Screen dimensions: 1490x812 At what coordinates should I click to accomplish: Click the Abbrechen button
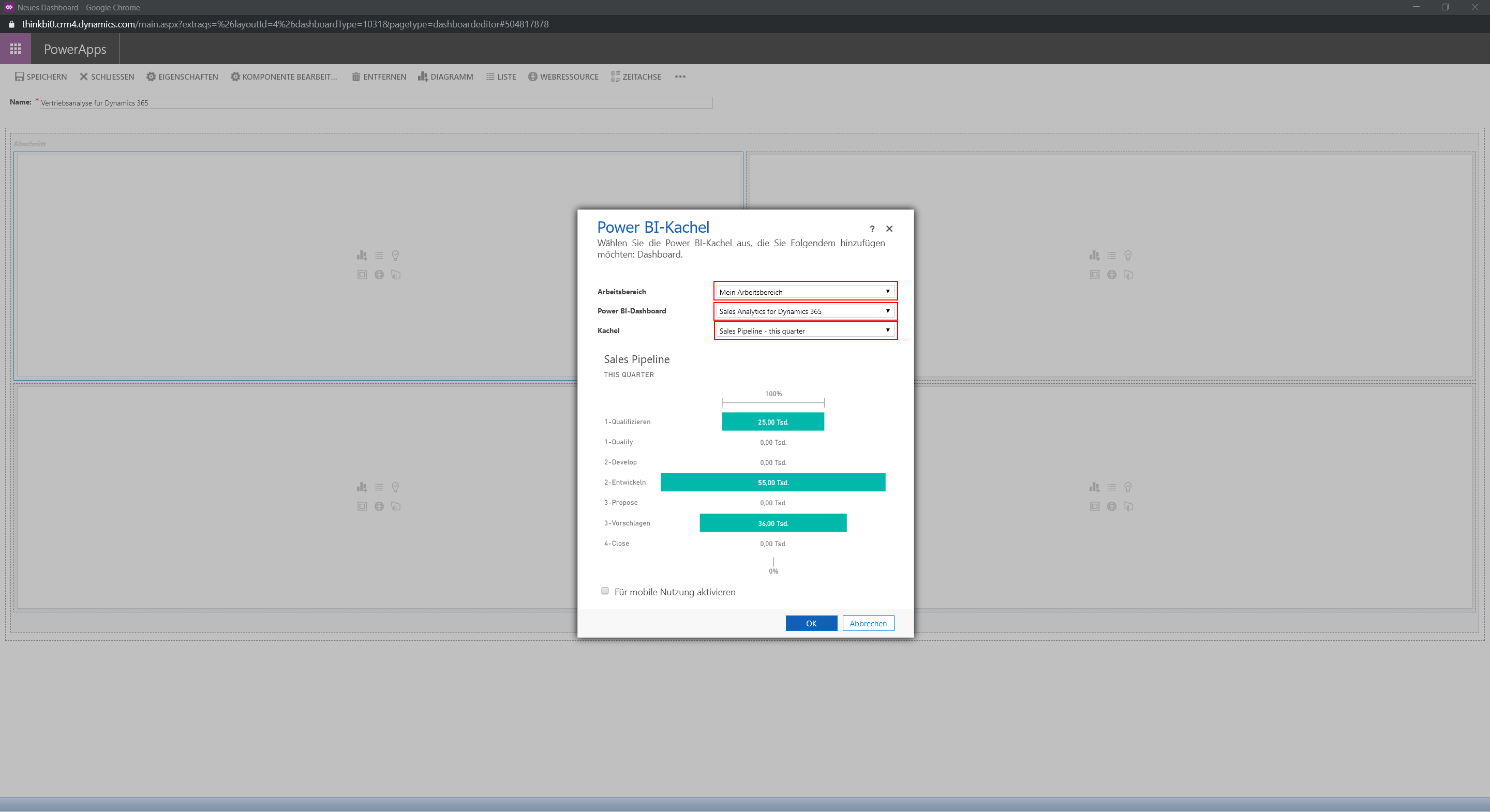pos(868,623)
